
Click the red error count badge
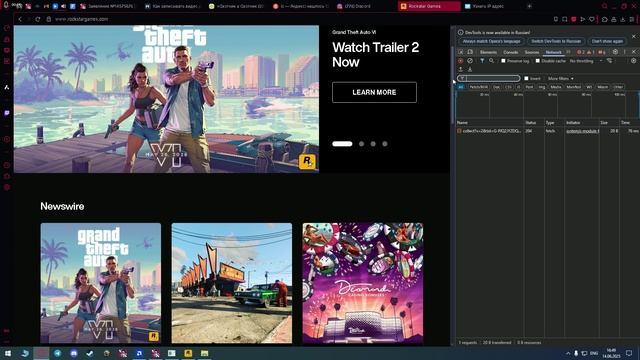tap(581, 52)
